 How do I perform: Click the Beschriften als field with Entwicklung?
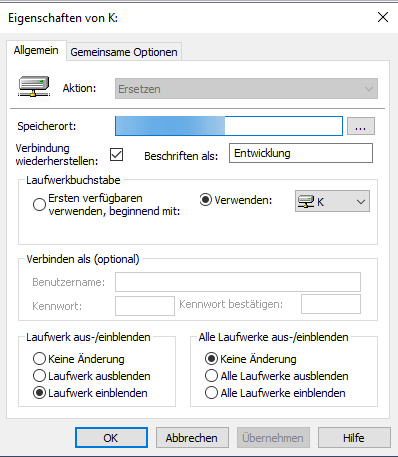tap(301, 153)
